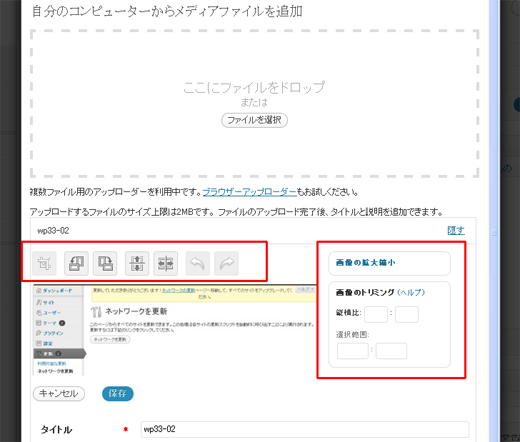Click the 隠す link for wp33-02
The width and height of the screenshot is (520, 442).
[456, 230]
